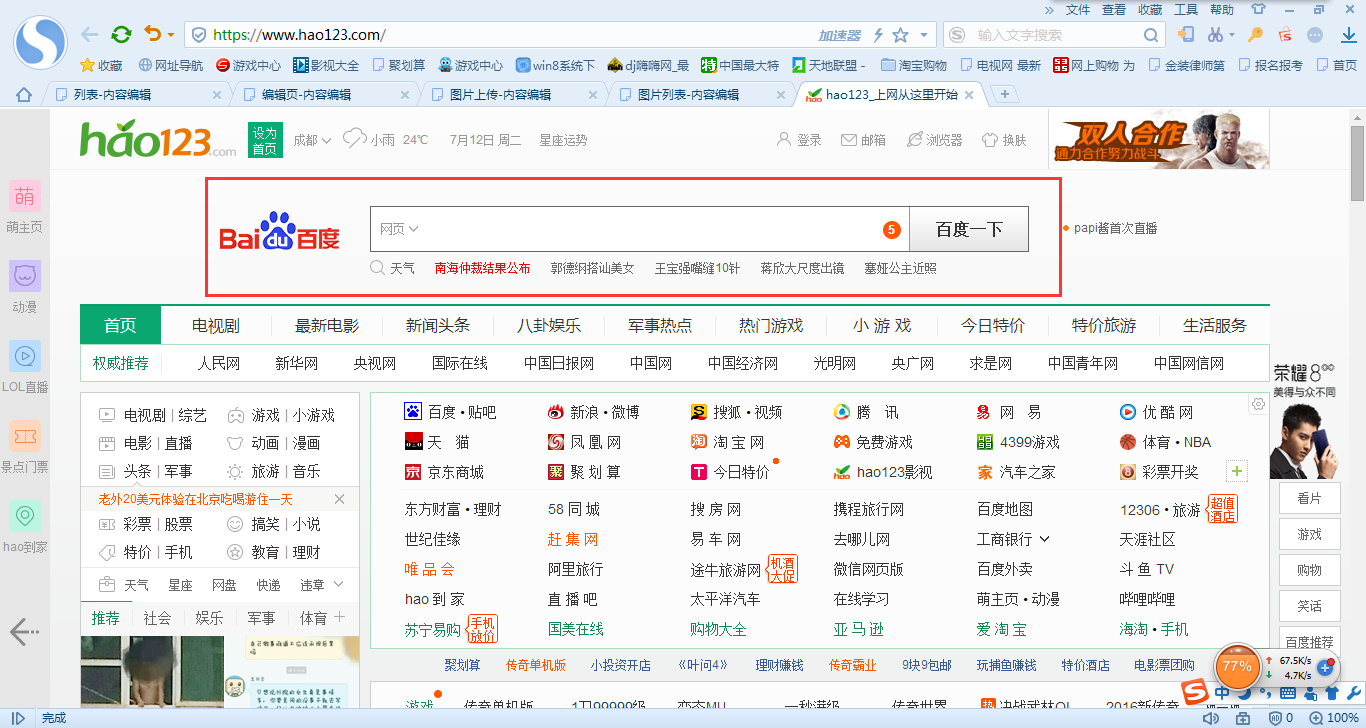
Task: Click the 百度一下 search button
Action: (969, 229)
